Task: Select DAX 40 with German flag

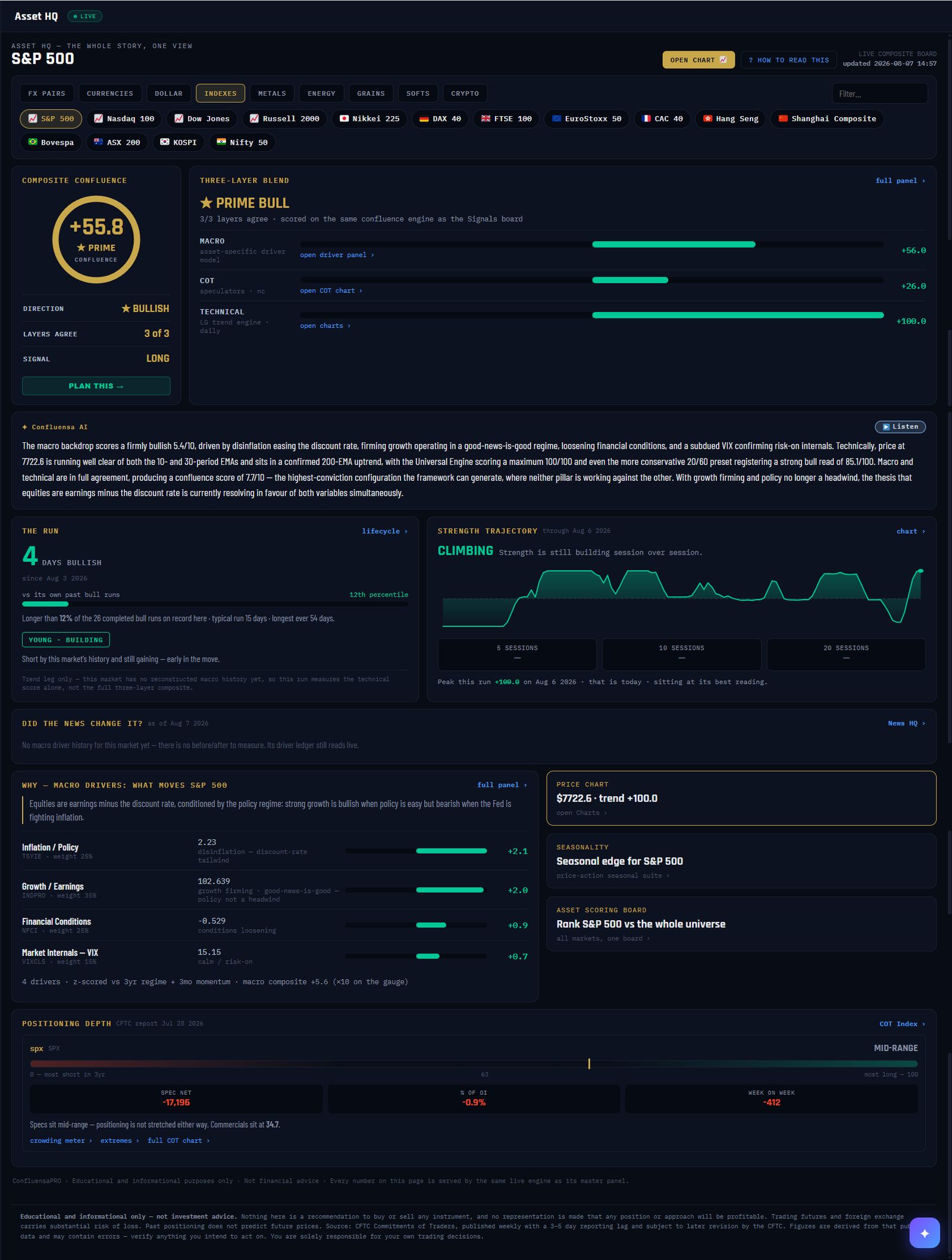Action: point(440,118)
